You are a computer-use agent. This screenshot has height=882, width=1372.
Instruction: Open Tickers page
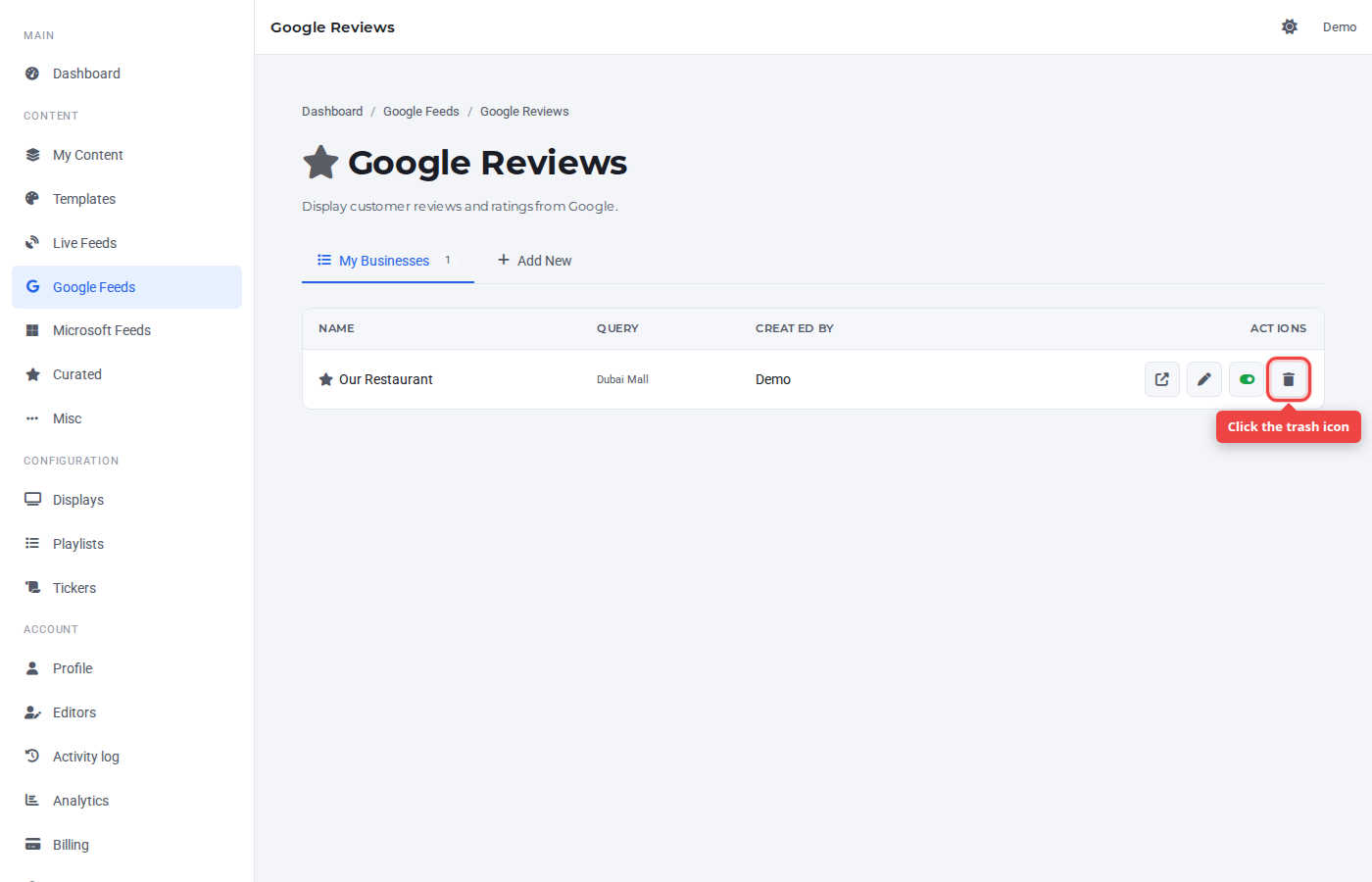126,588
